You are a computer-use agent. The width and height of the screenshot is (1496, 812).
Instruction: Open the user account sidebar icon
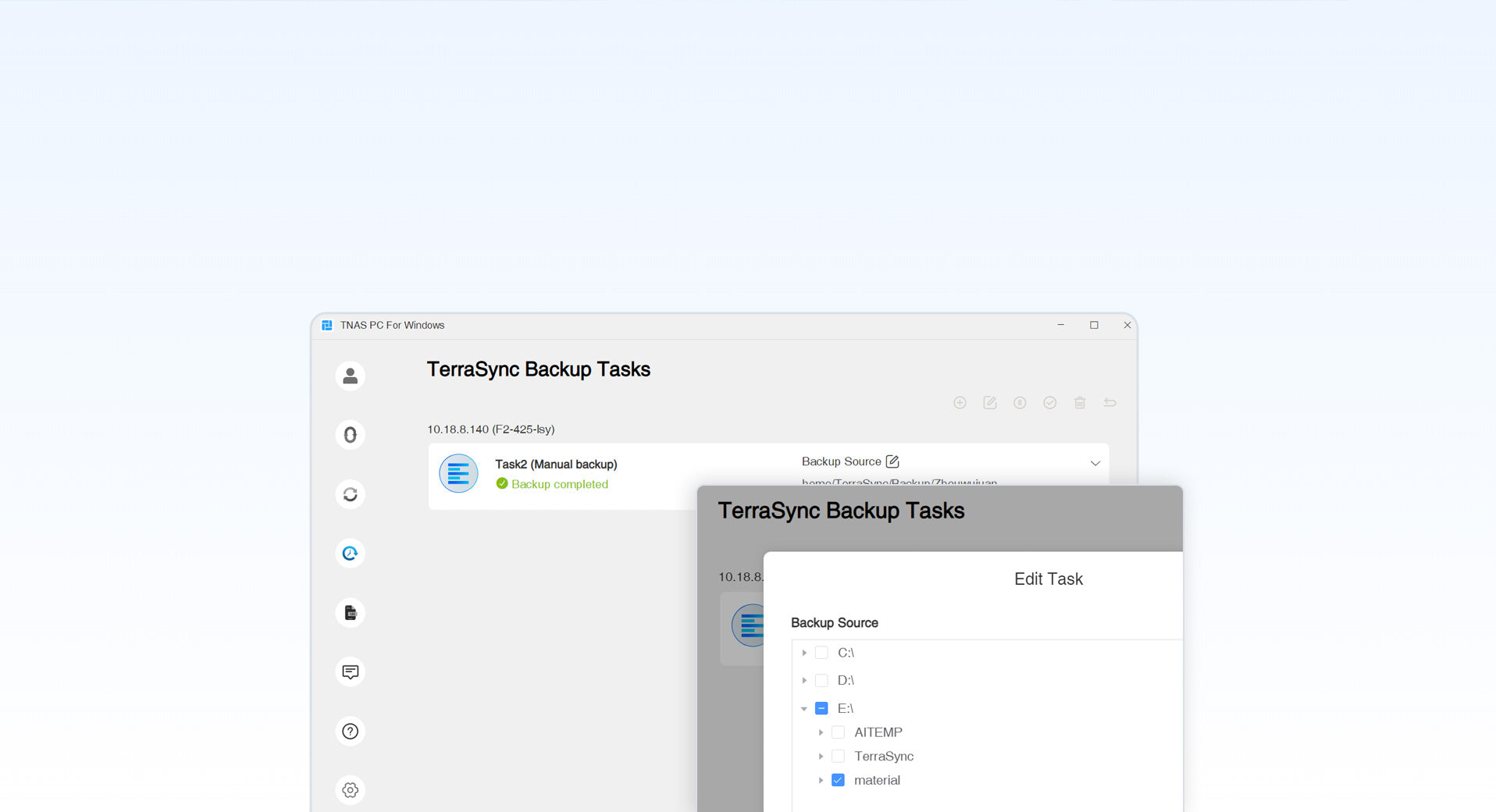tap(350, 376)
